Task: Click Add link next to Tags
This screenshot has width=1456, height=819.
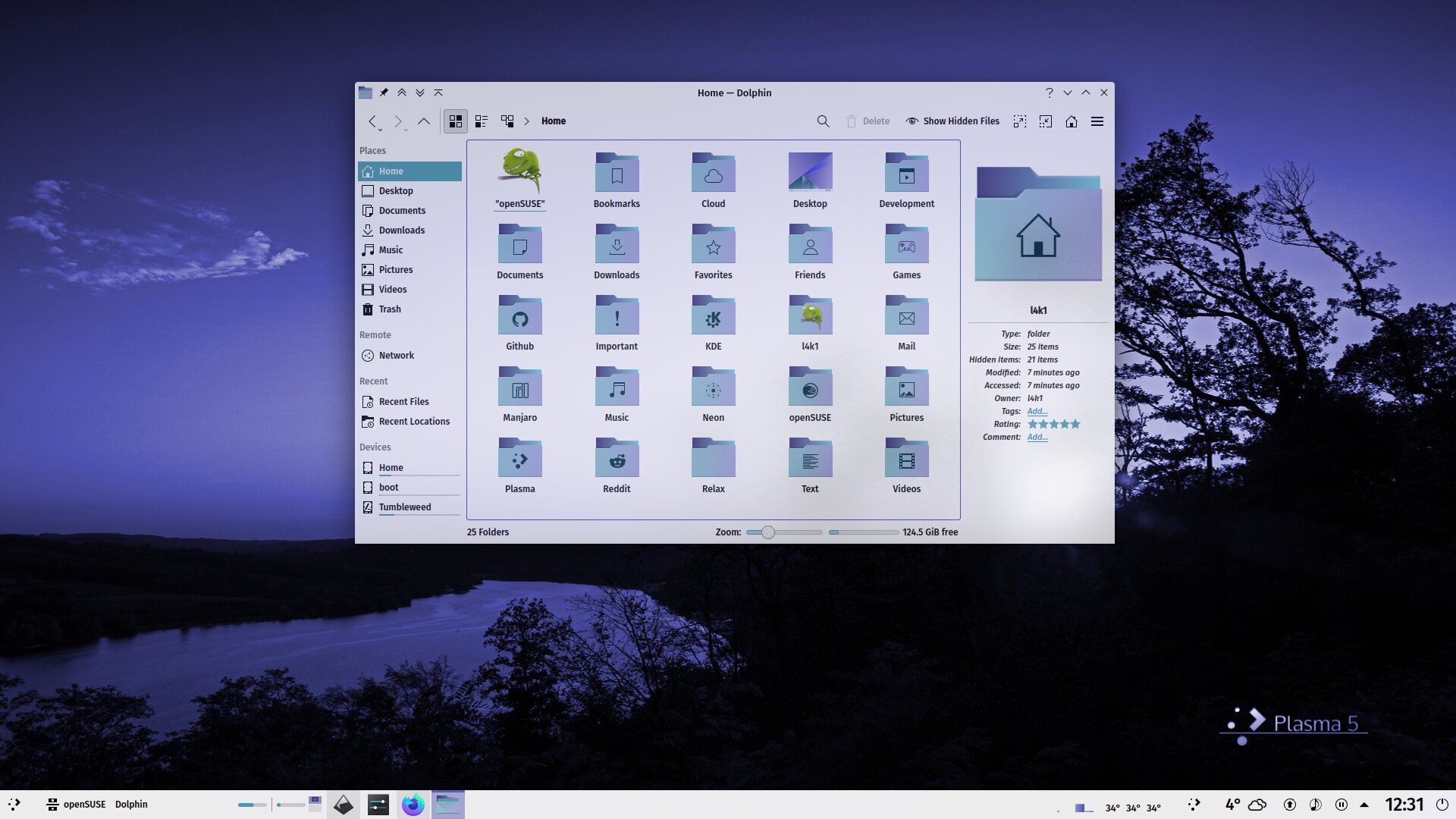Action: pos(1037,412)
